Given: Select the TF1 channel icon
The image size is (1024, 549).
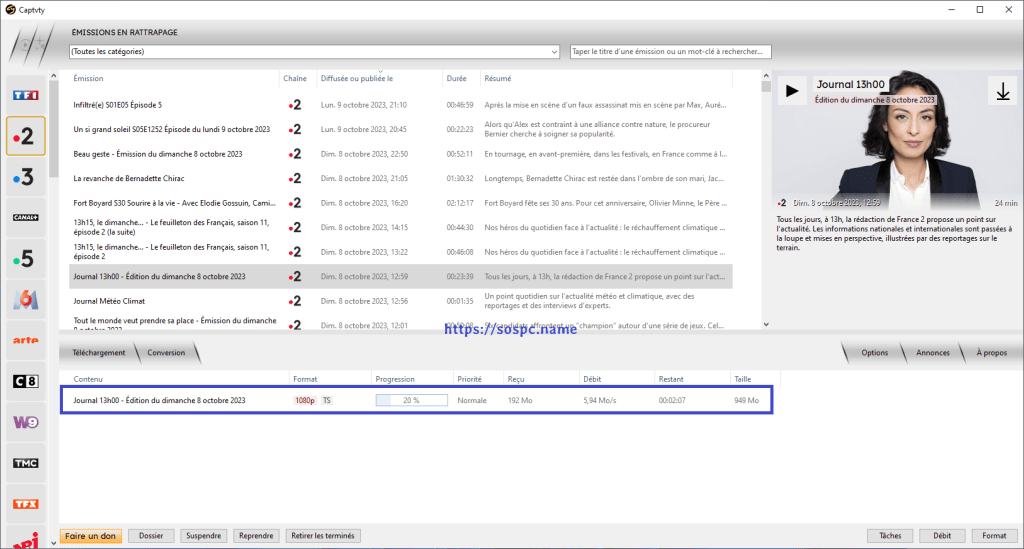Looking at the screenshot, I should click(x=26, y=95).
